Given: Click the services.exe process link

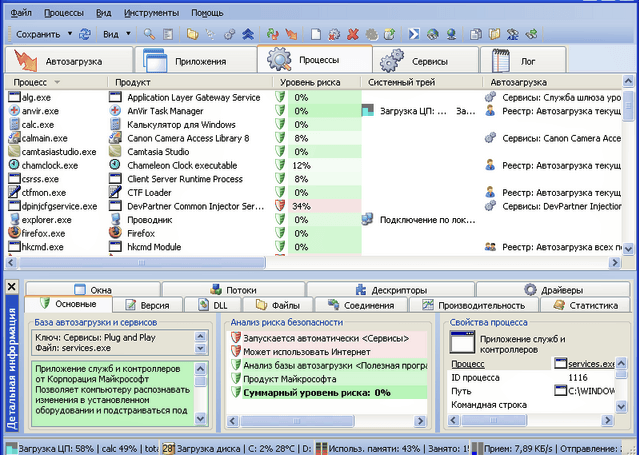Looking at the screenshot, I should tap(591, 364).
